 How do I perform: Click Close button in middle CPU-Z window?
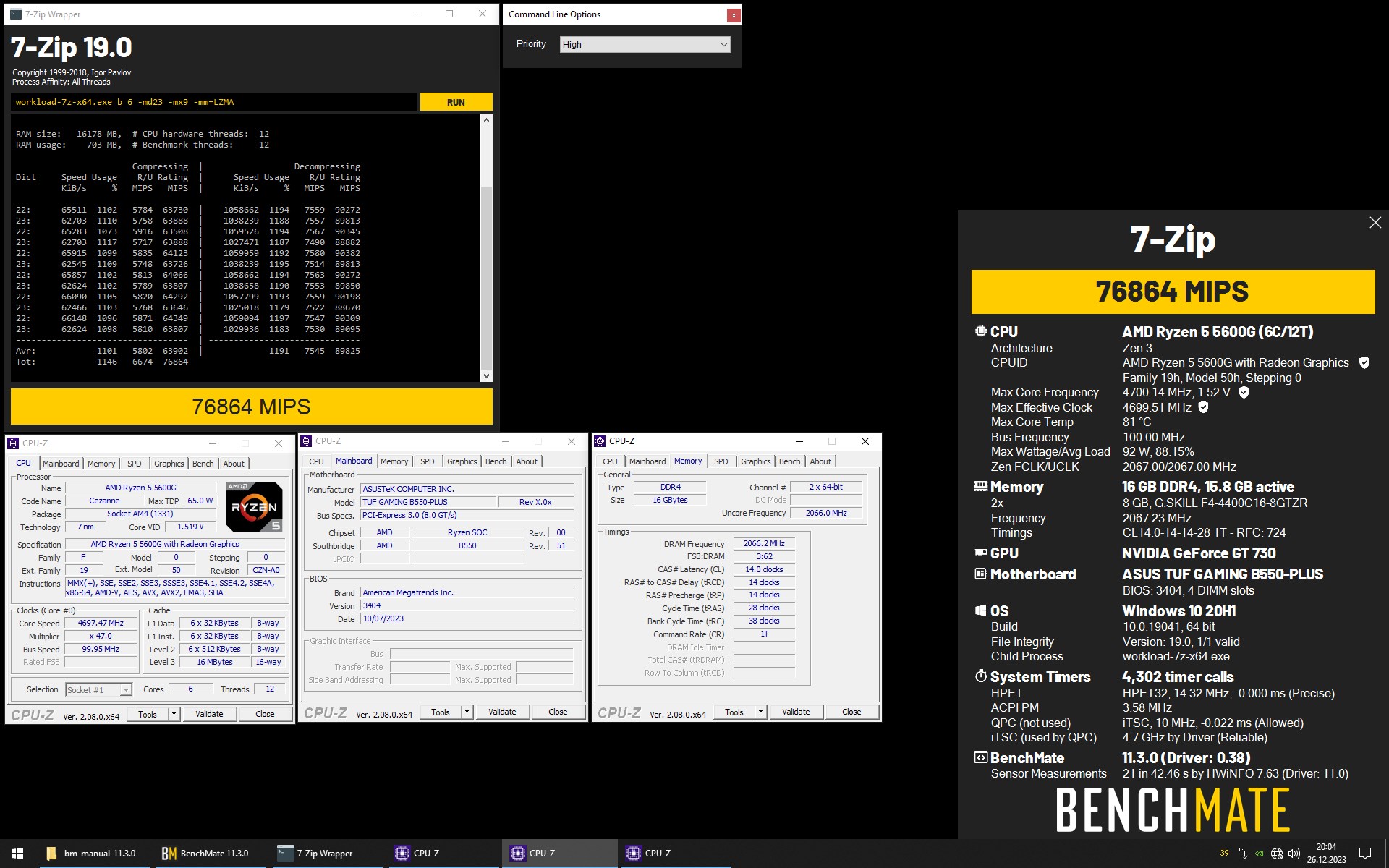click(x=558, y=712)
